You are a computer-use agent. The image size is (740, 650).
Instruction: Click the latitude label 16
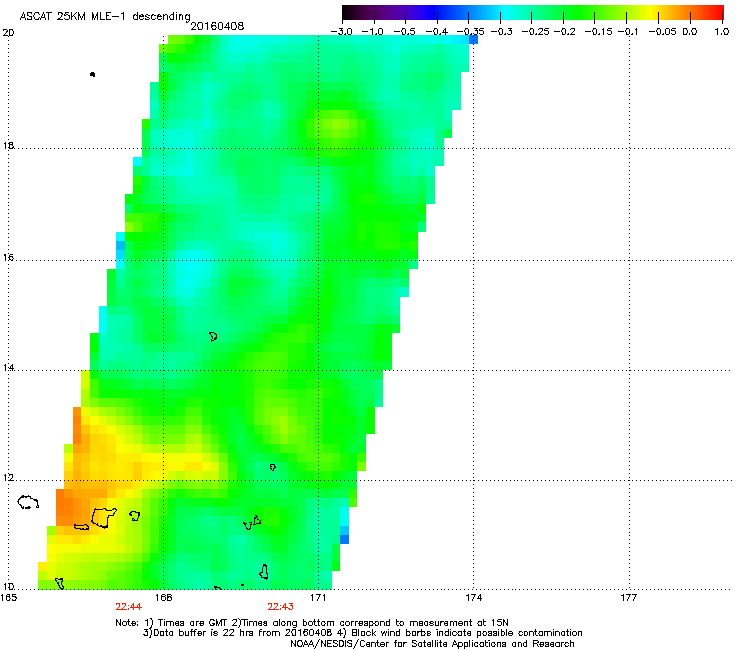point(8,257)
